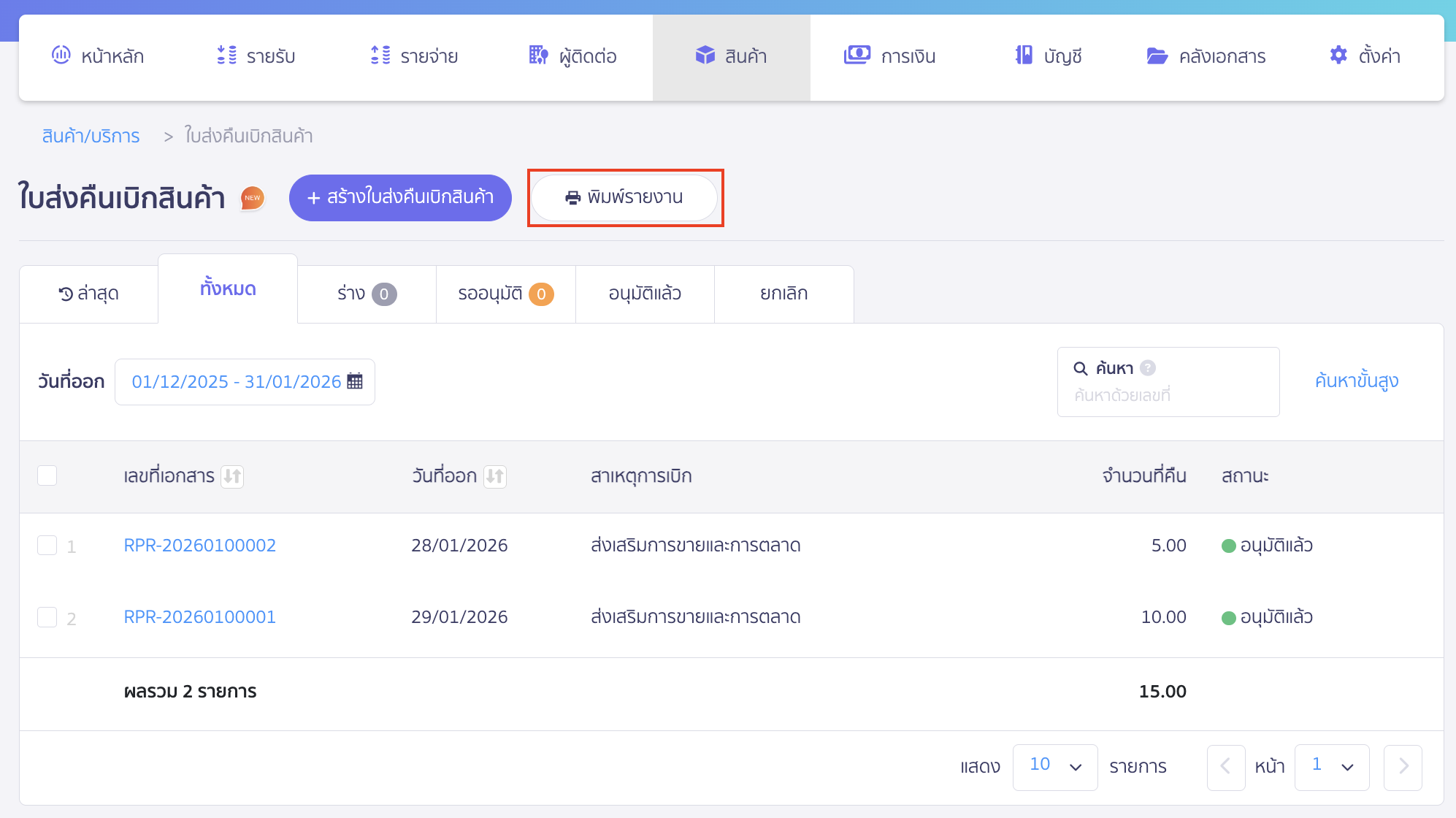Click the search by number field
This screenshot has width=1456, height=818.
pyautogui.click(x=1168, y=395)
